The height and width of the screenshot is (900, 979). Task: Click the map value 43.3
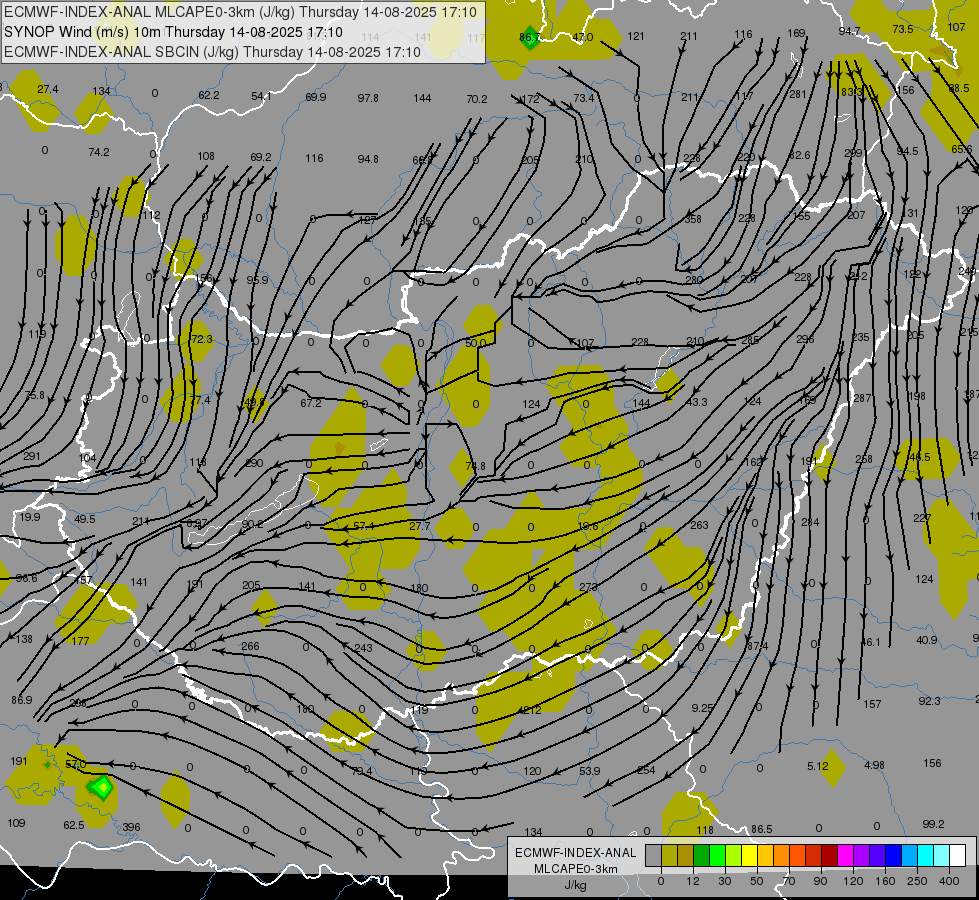696,402
